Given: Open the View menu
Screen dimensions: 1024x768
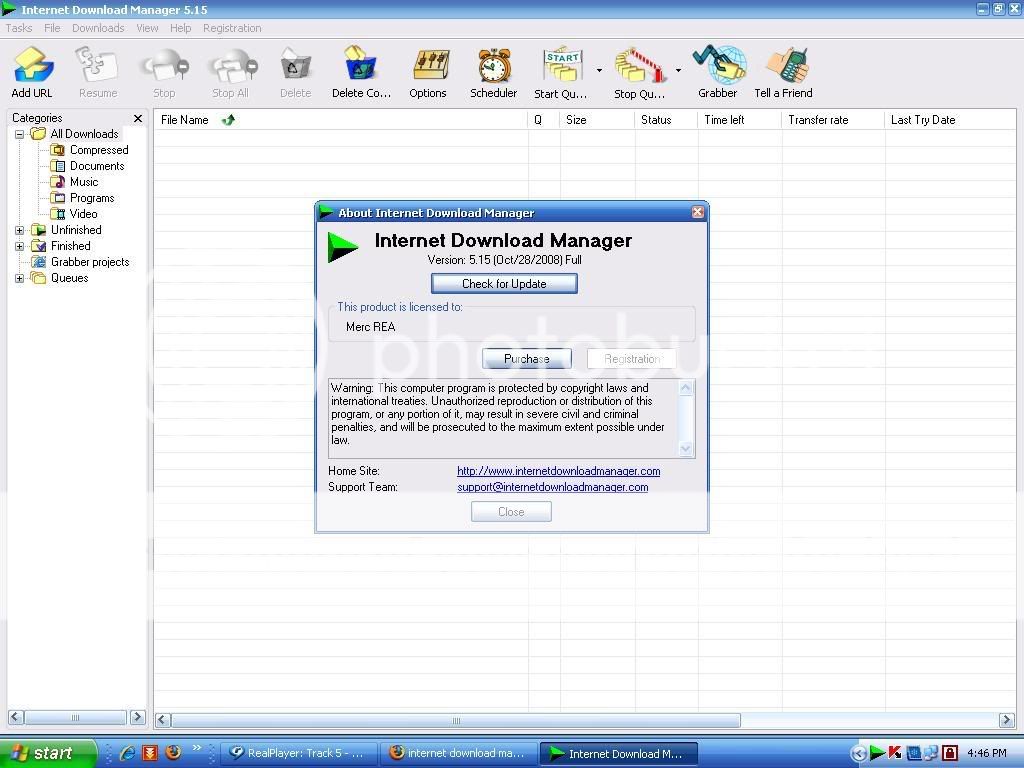Looking at the screenshot, I should pos(148,28).
